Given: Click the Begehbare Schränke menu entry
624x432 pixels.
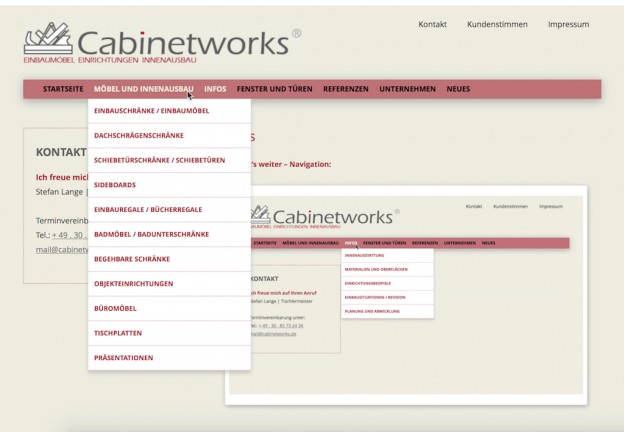Looking at the screenshot, I should pos(132,259).
